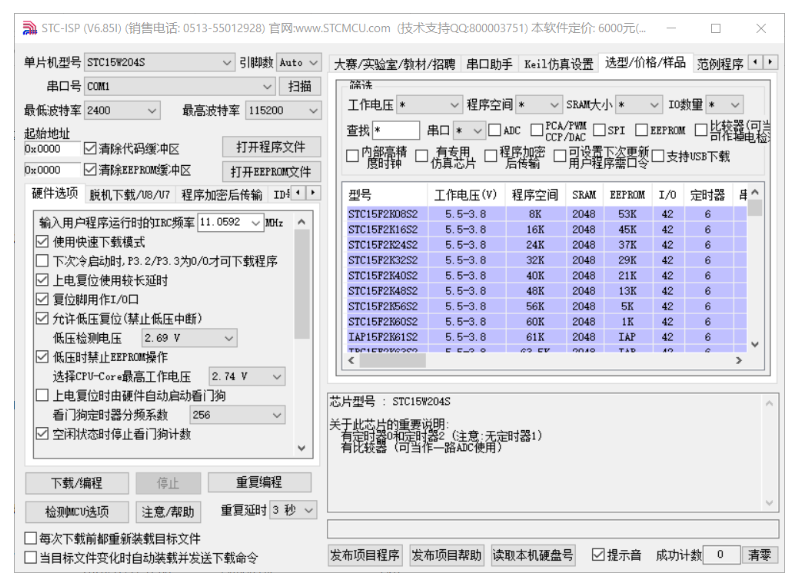This screenshot has height=586, width=792.
Task: Click 扫描 button
Action: (x=300, y=86)
